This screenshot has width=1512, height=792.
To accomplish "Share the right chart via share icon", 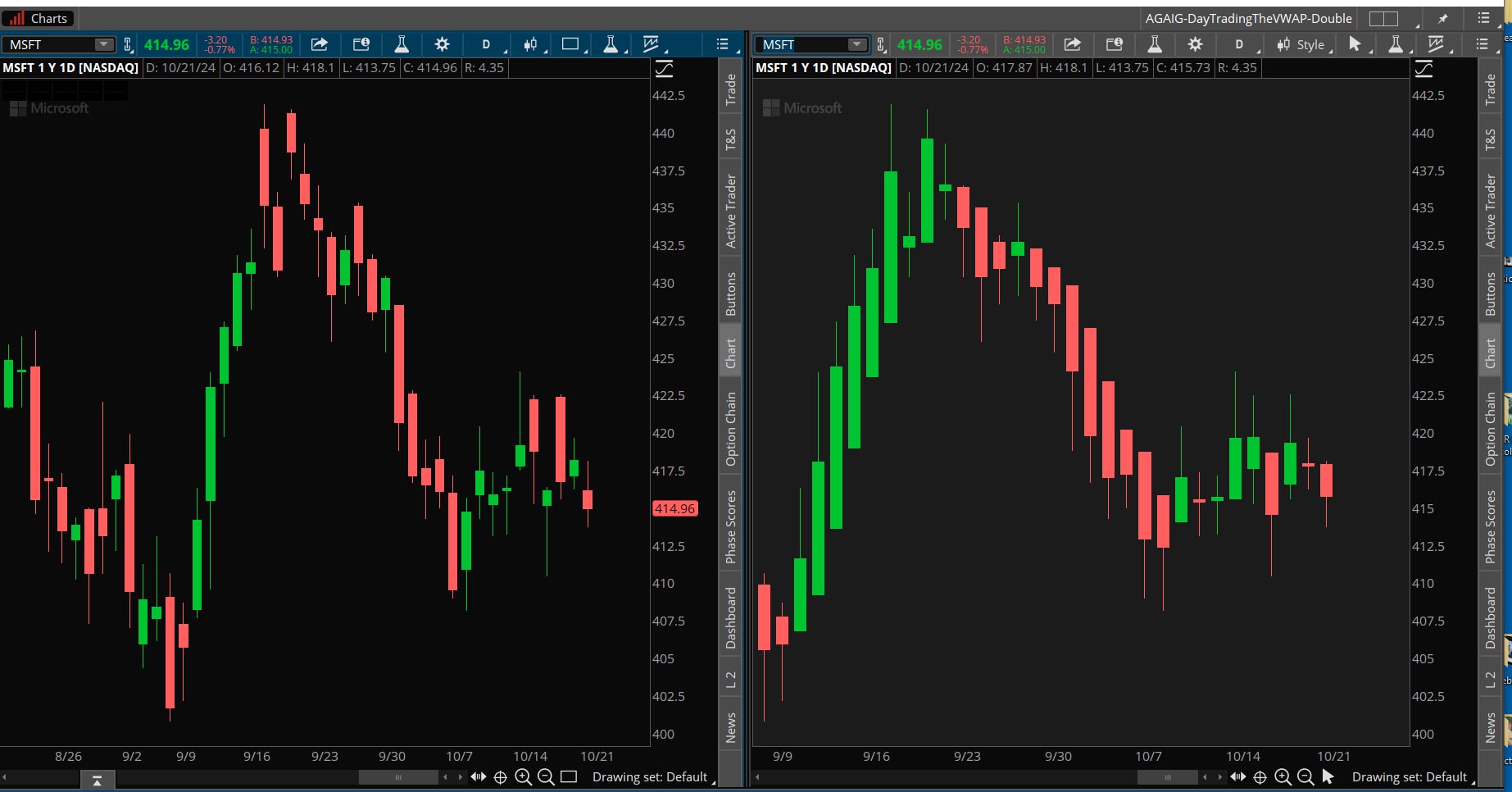I will click(x=1073, y=44).
